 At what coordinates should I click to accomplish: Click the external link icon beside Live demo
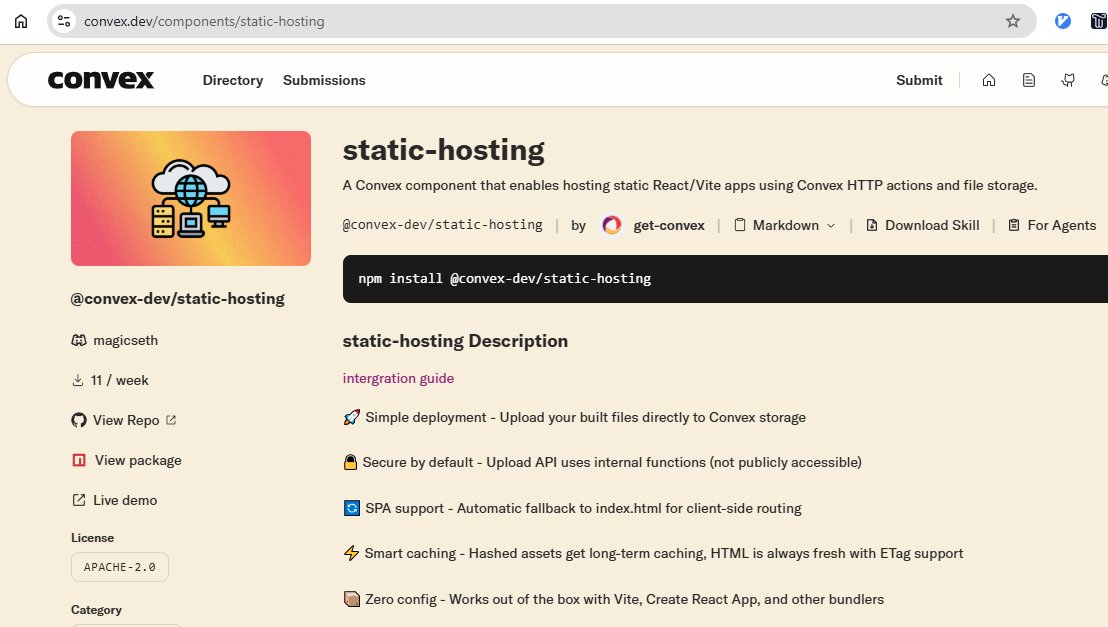(78, 500)
